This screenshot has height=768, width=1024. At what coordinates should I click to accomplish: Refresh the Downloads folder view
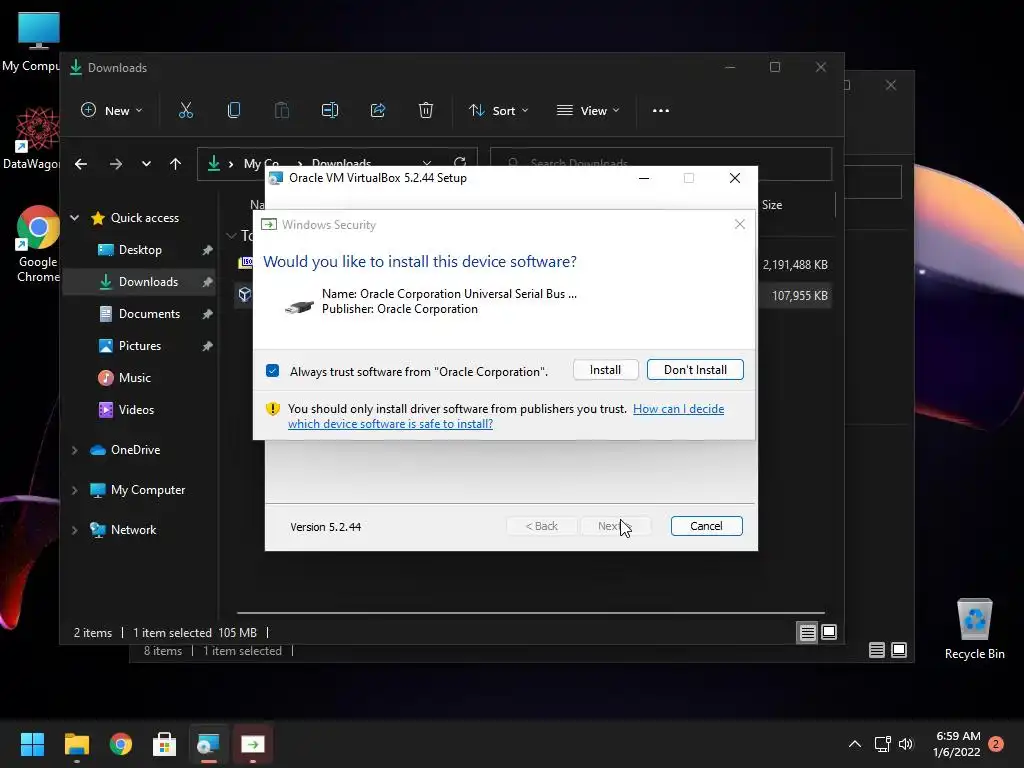pos(460,162)
